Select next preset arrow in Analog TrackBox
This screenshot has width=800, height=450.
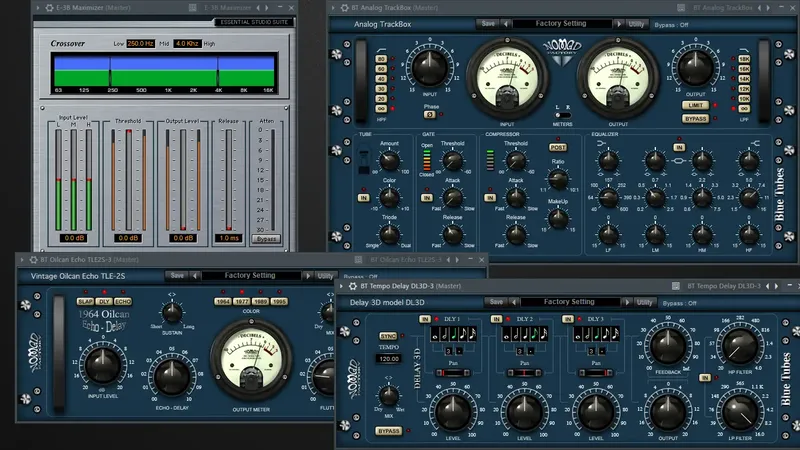tap(619, 23)
